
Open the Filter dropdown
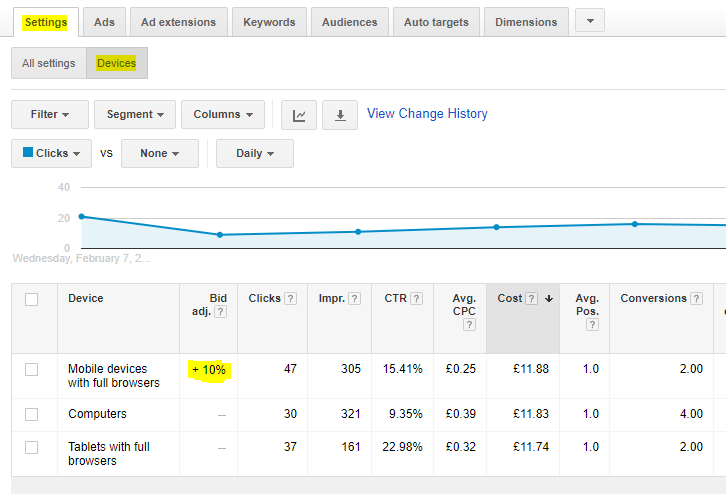click(50, 114)
